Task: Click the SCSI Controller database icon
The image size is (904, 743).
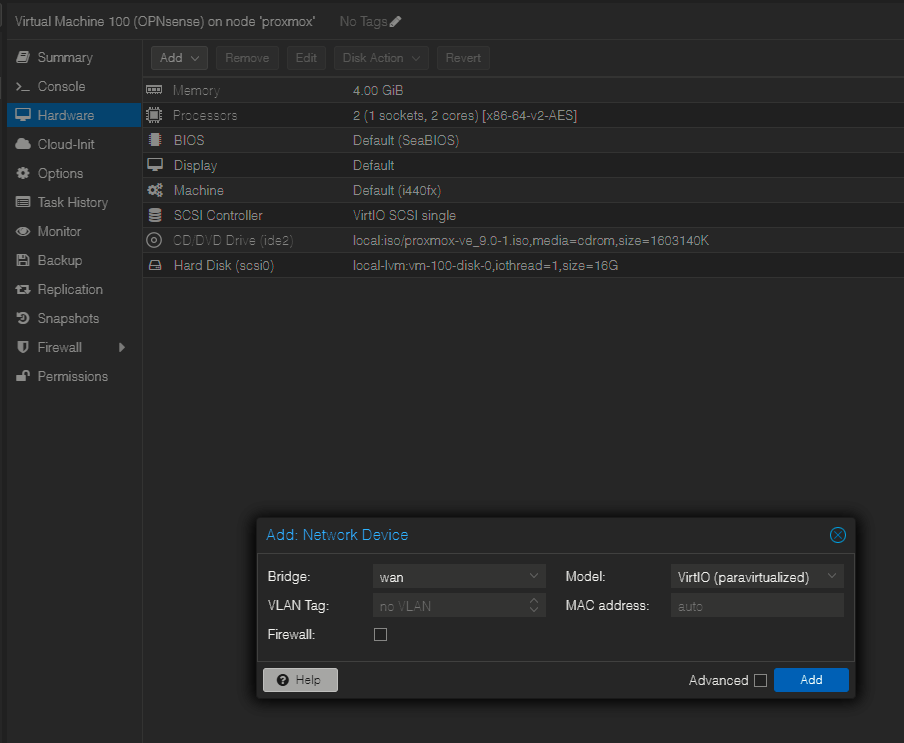Action: pos(155,215)
